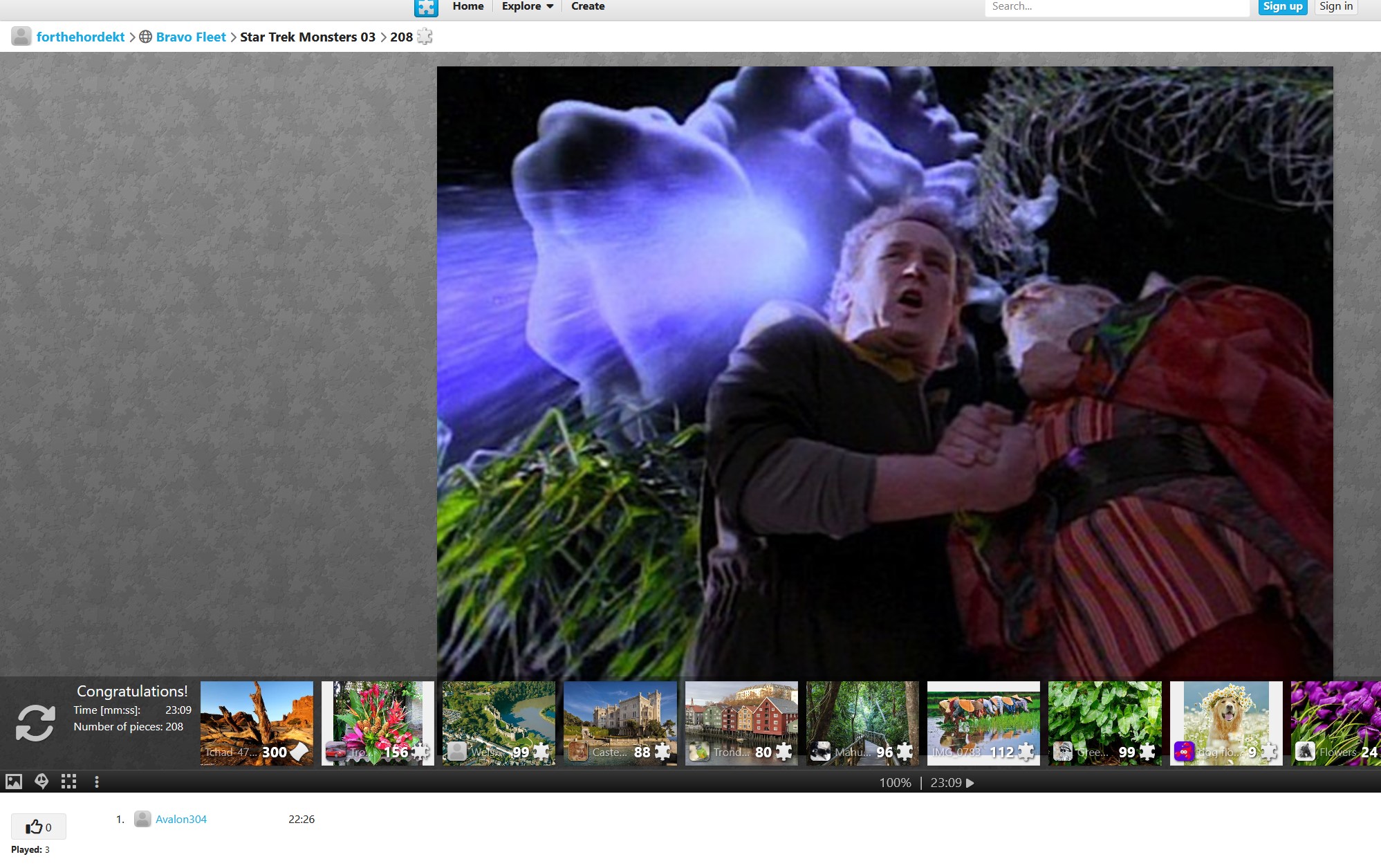Click the Sign up button
This screenshot has width=1381, height=868.
coord(1282,7)
